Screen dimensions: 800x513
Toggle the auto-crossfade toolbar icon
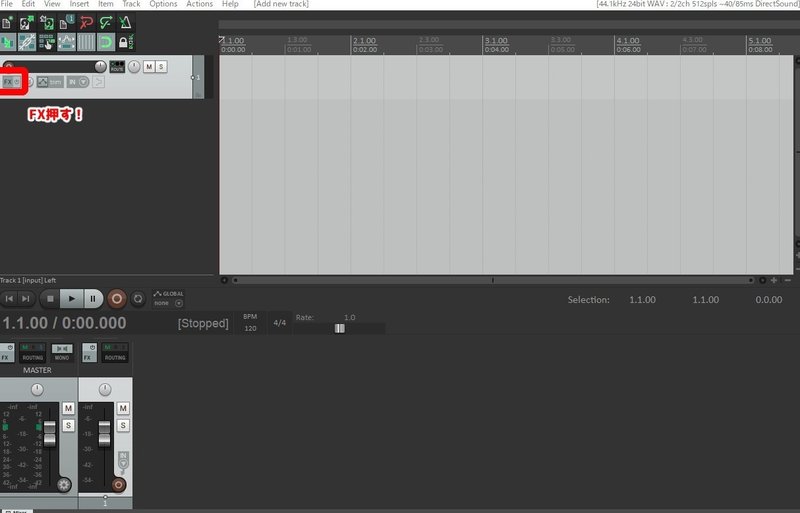point(7,42)
